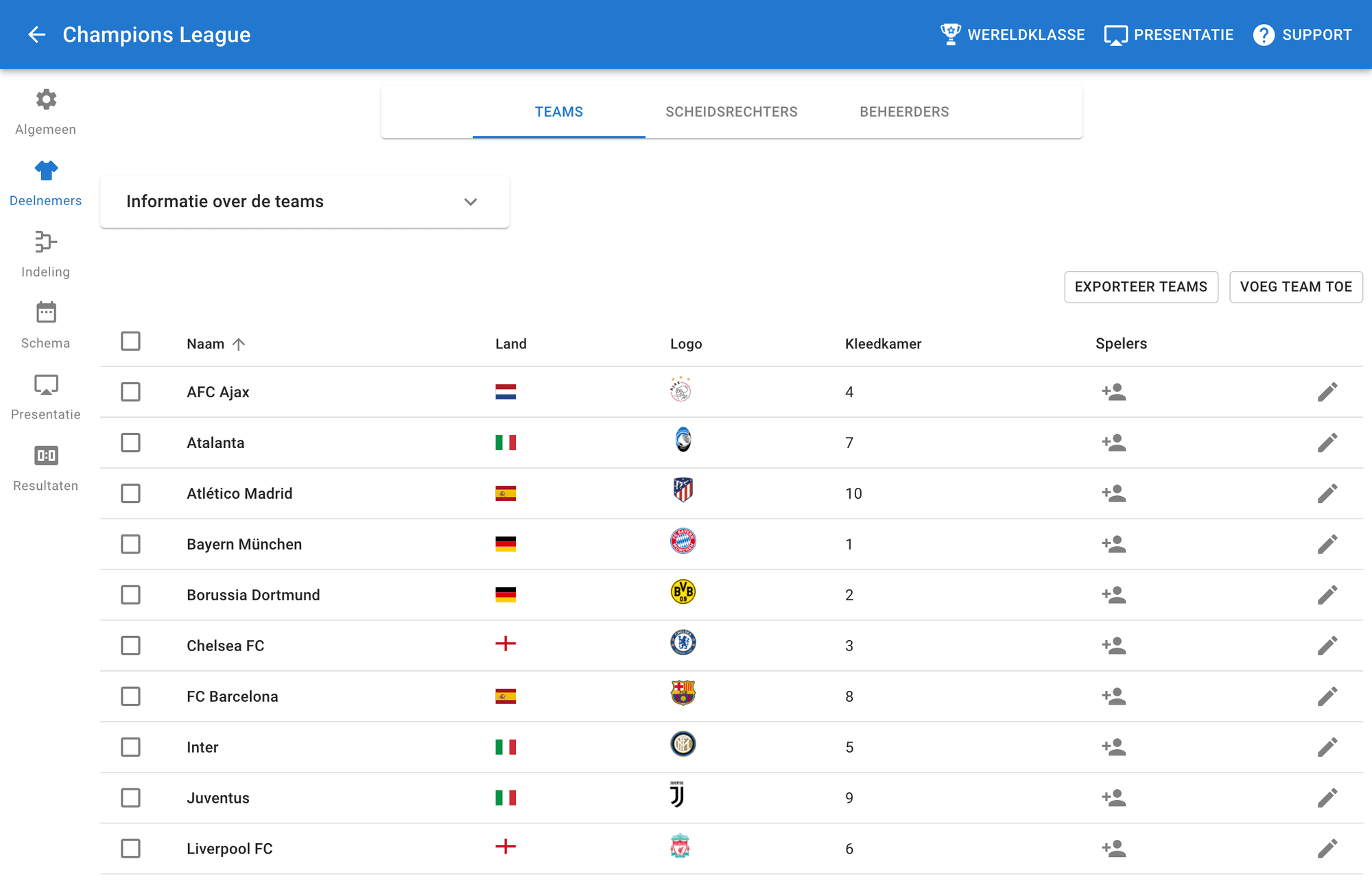Tick the Chelsea FC row checkbox

130,645
